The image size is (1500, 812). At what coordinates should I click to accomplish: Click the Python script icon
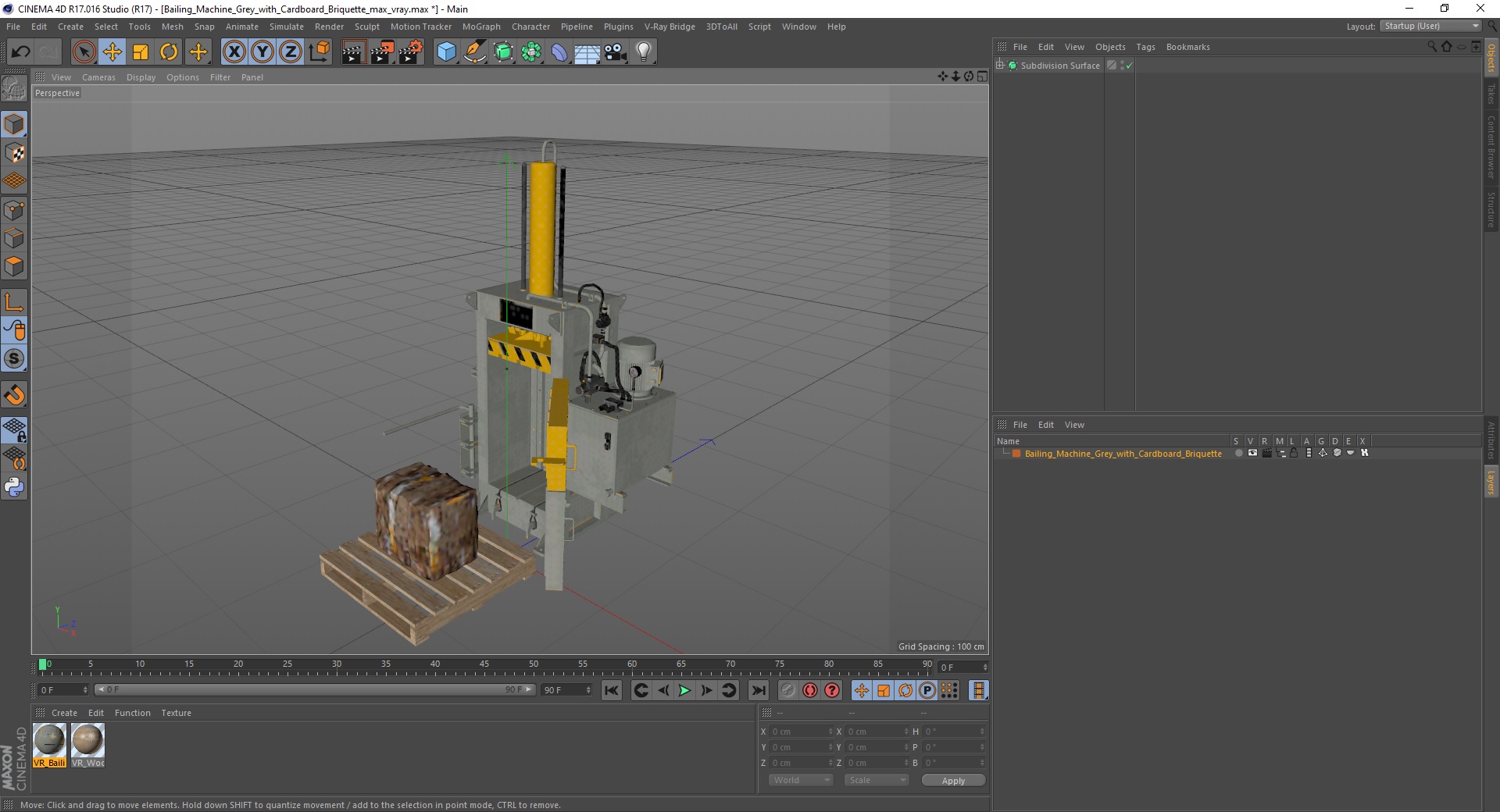[14, 487]
